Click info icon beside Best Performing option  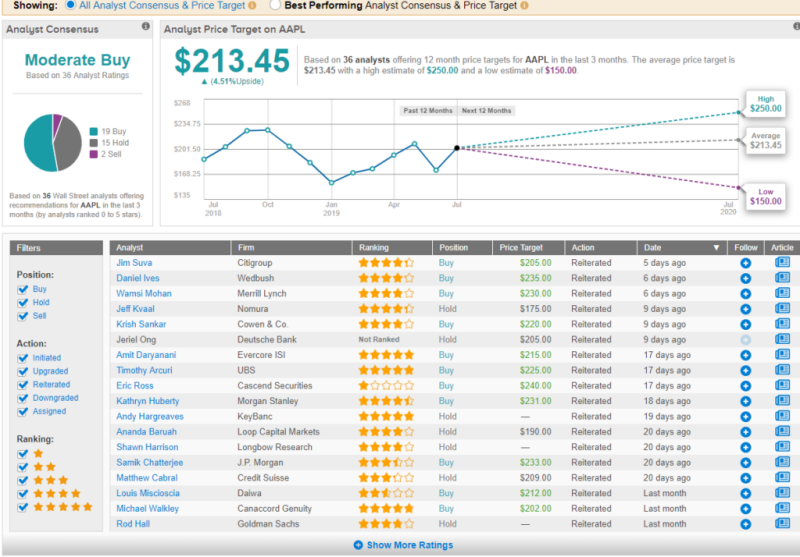coord(524,6)
